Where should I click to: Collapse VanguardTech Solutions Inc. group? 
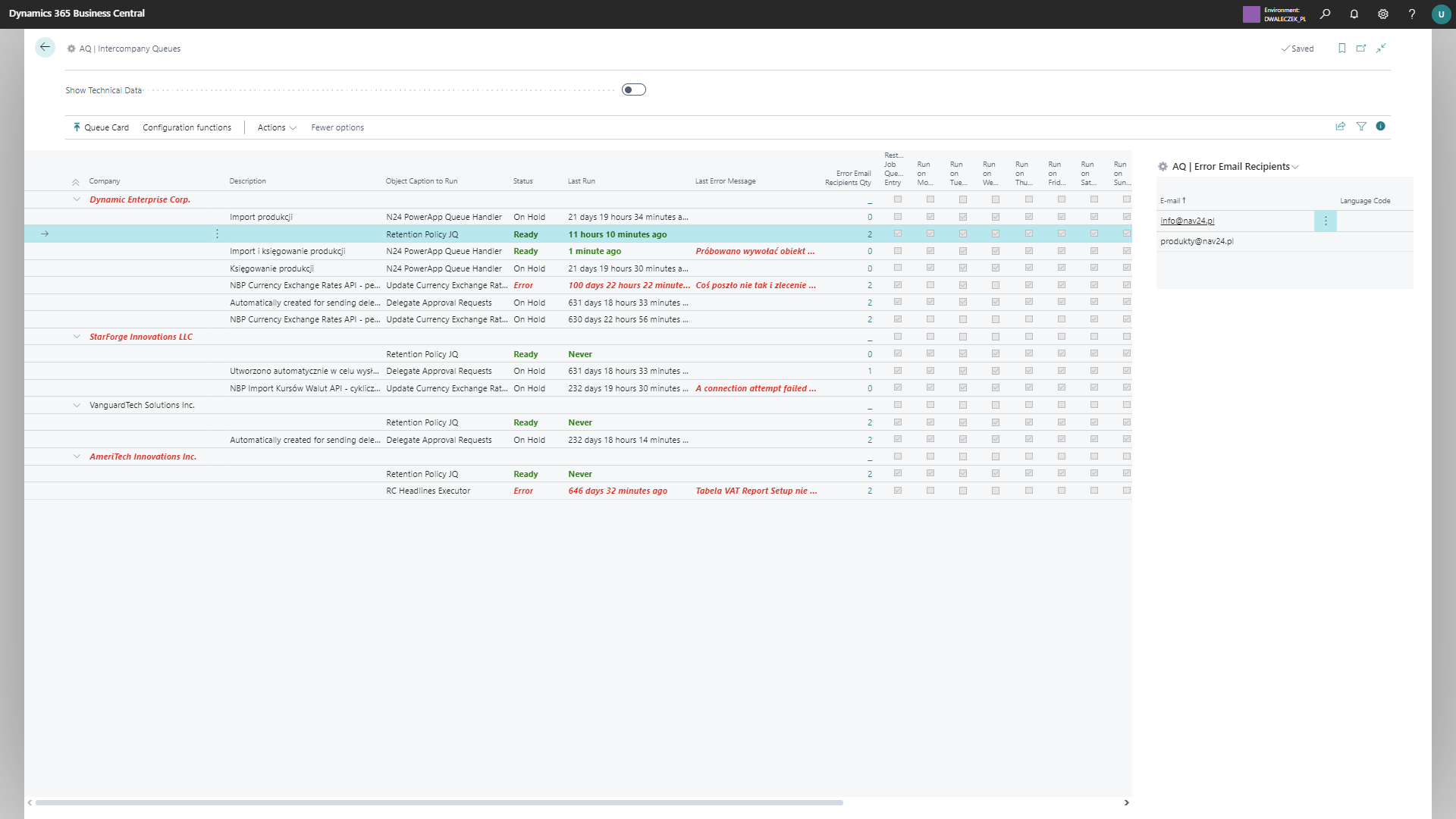(77, 405)
